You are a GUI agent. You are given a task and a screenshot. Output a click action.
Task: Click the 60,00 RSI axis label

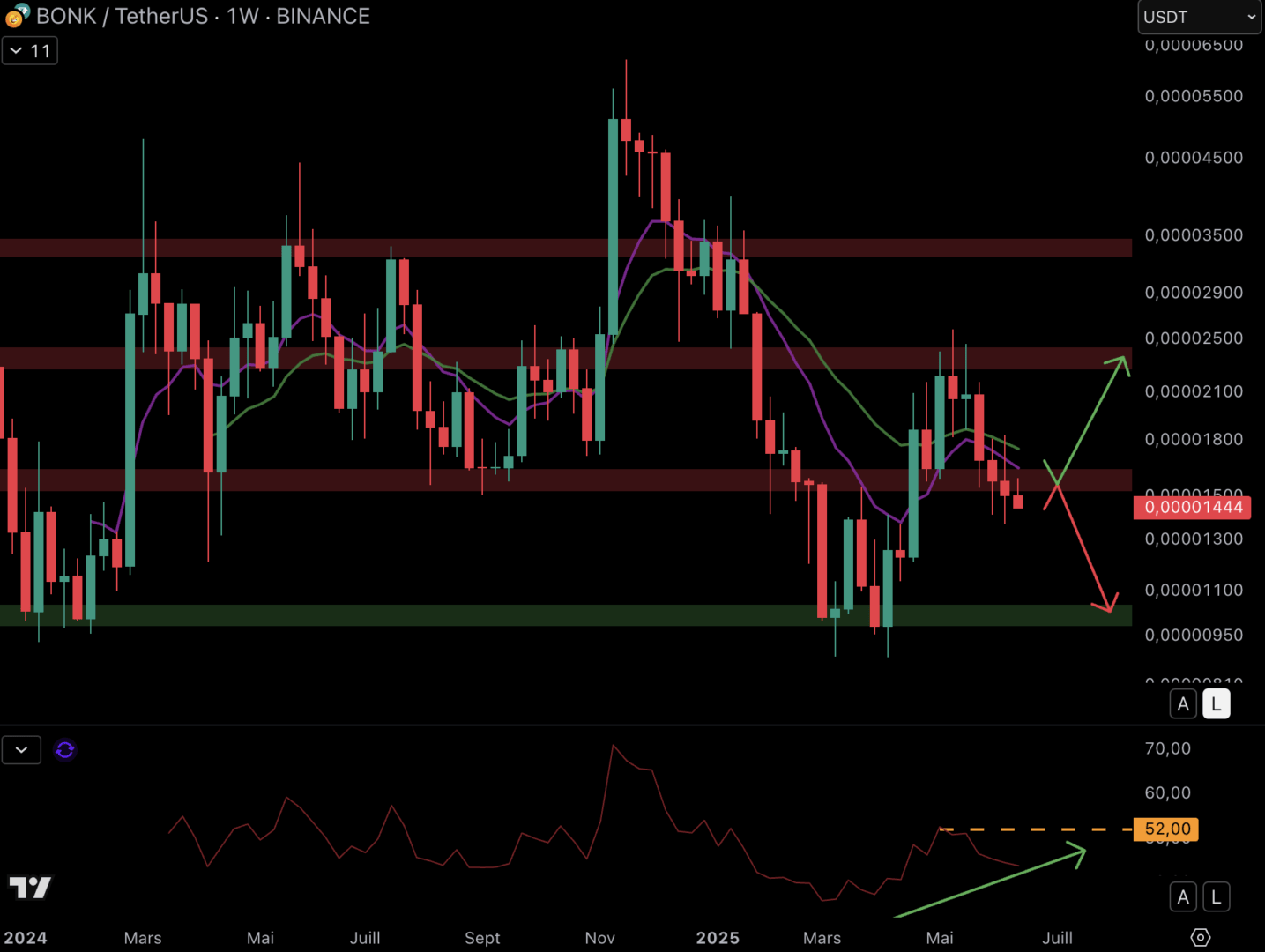pos(1168,793)
